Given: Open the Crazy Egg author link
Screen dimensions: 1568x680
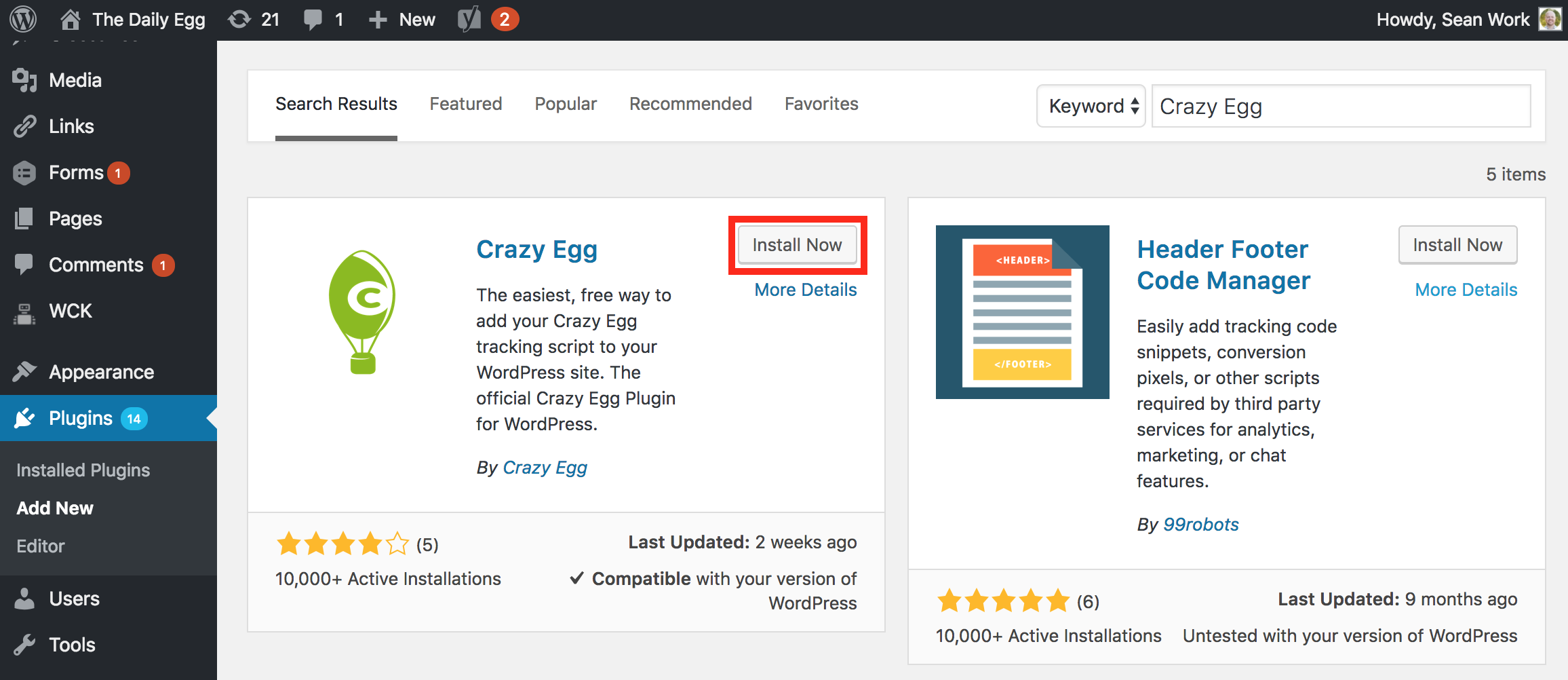Looking at the screenshot, I should pos(545,468).
